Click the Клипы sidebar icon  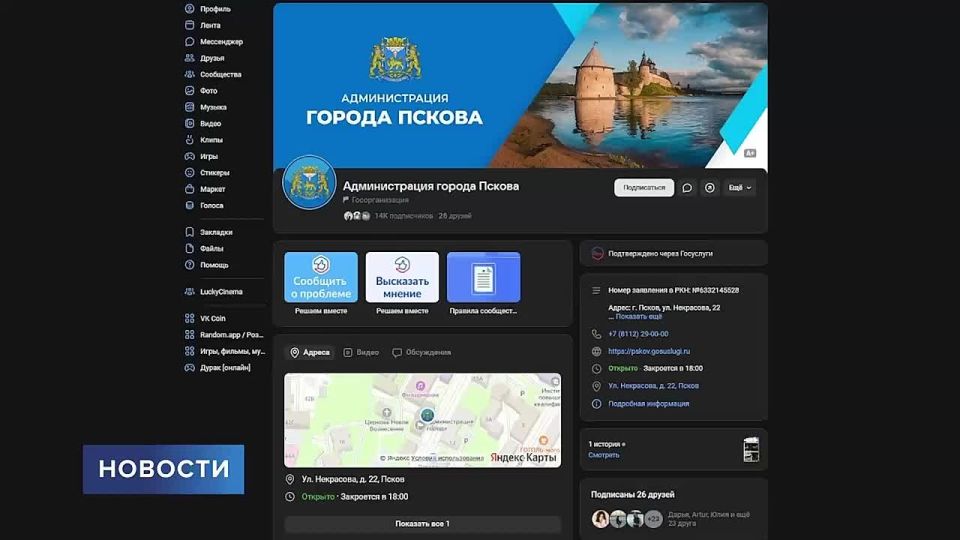pos(190,140)
